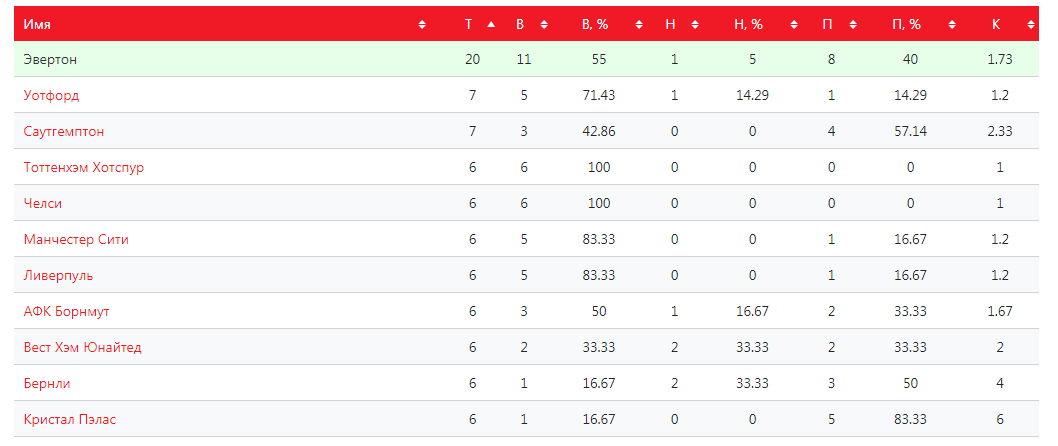Open the Ливерпуль team link
This screenshot has width=1058, height=446.
tap(58, 275)
